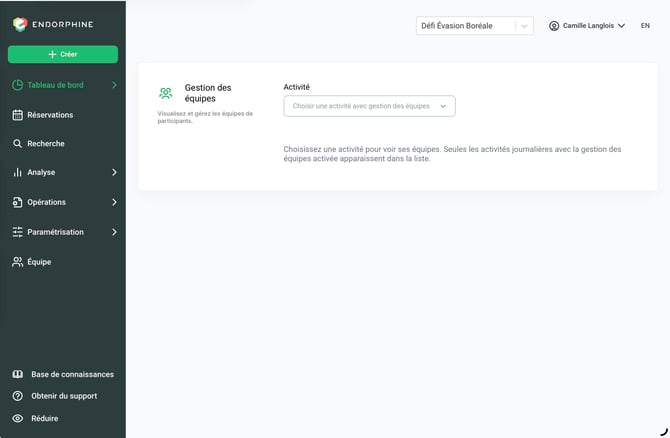Open the Activité selection dropdown
The width and height of the screenshot is (670, 438).
pos(369,106)
